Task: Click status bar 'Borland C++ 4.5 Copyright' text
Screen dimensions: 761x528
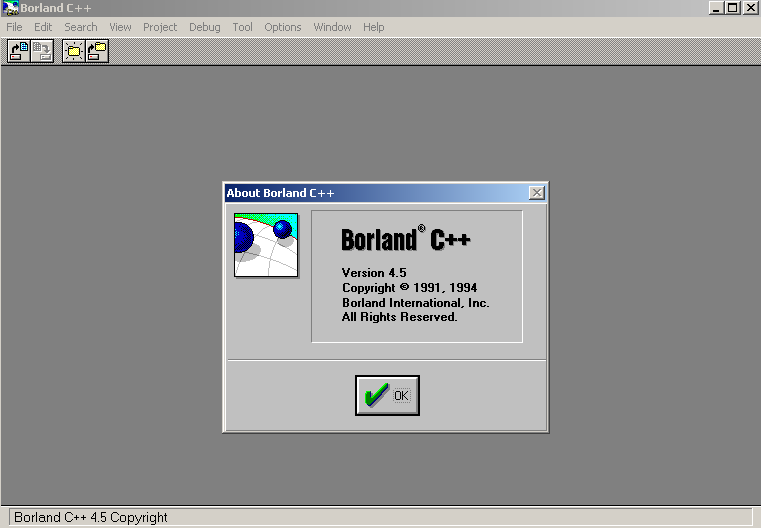Action: [91, 517]
